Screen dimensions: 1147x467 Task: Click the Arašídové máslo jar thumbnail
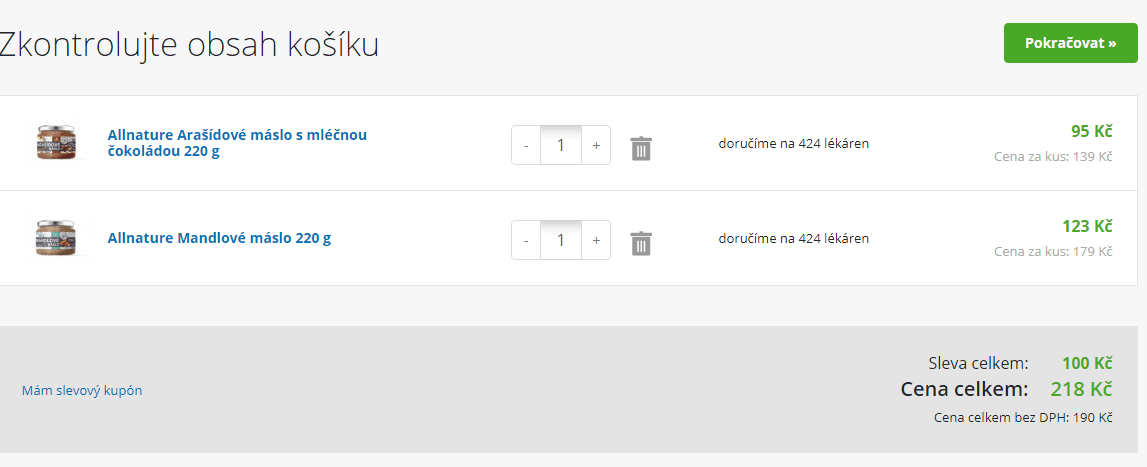pos(57,142)
